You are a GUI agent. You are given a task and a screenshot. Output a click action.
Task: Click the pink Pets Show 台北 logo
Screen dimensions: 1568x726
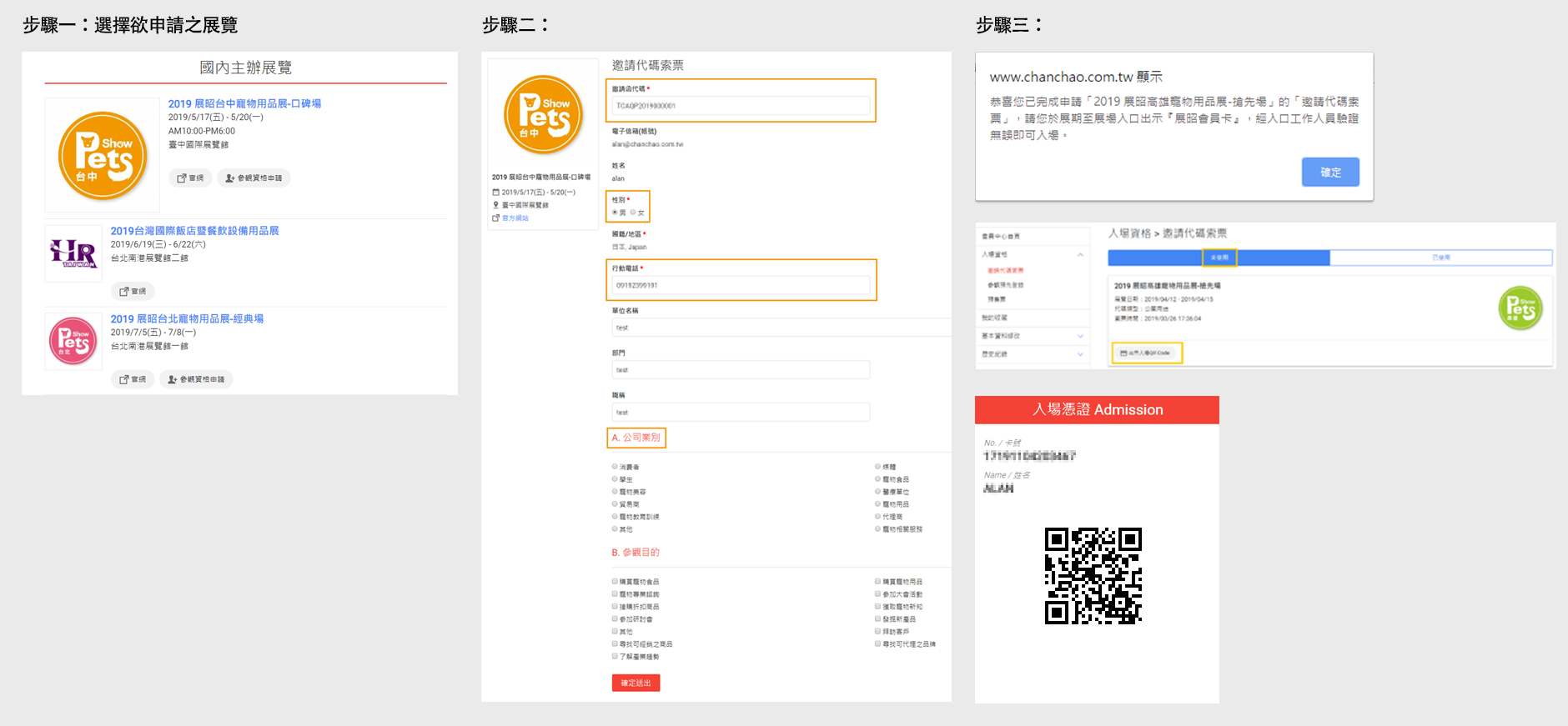tap(73, 341)
